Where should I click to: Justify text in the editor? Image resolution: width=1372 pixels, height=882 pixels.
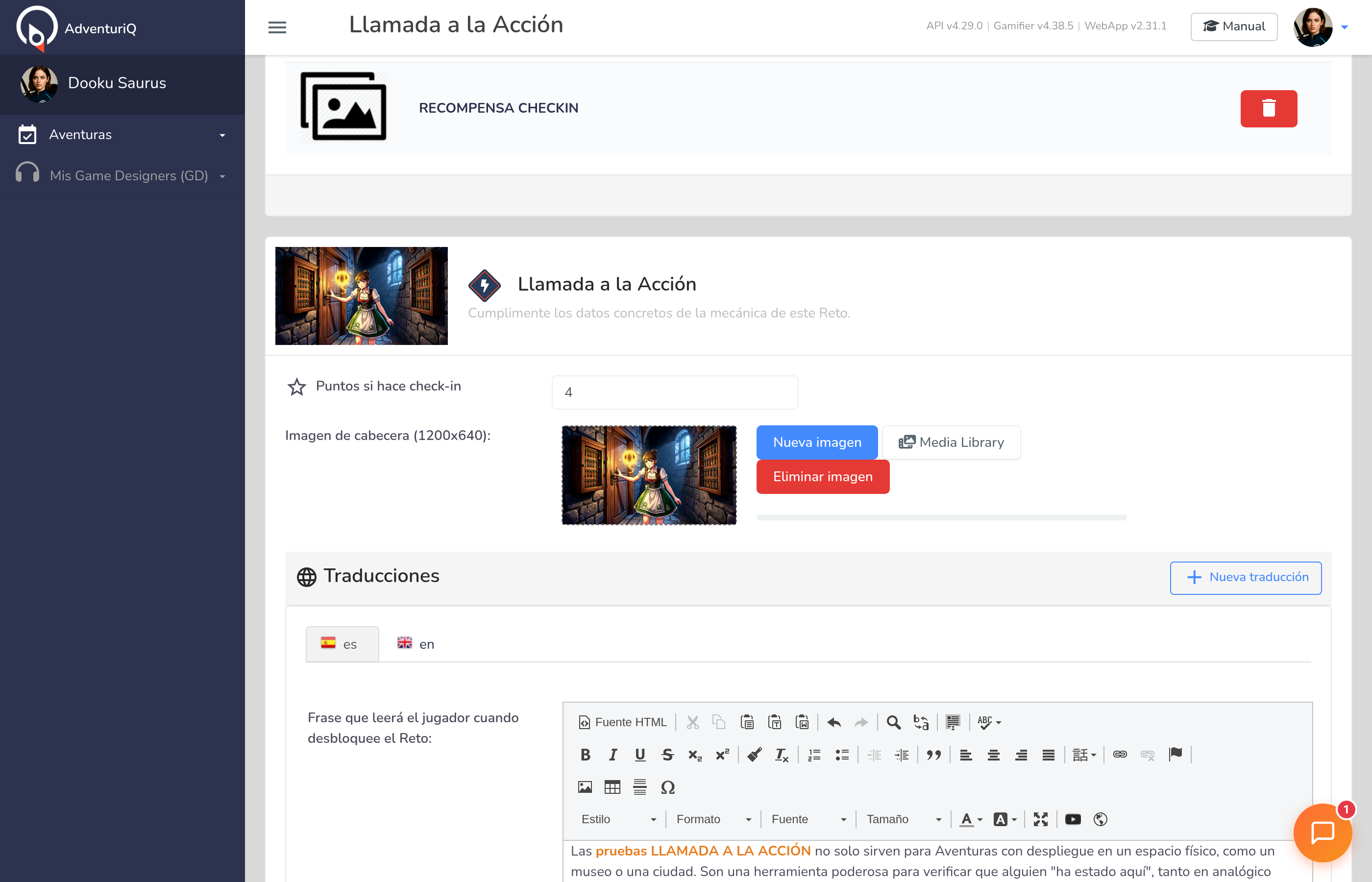[1049, 755]
